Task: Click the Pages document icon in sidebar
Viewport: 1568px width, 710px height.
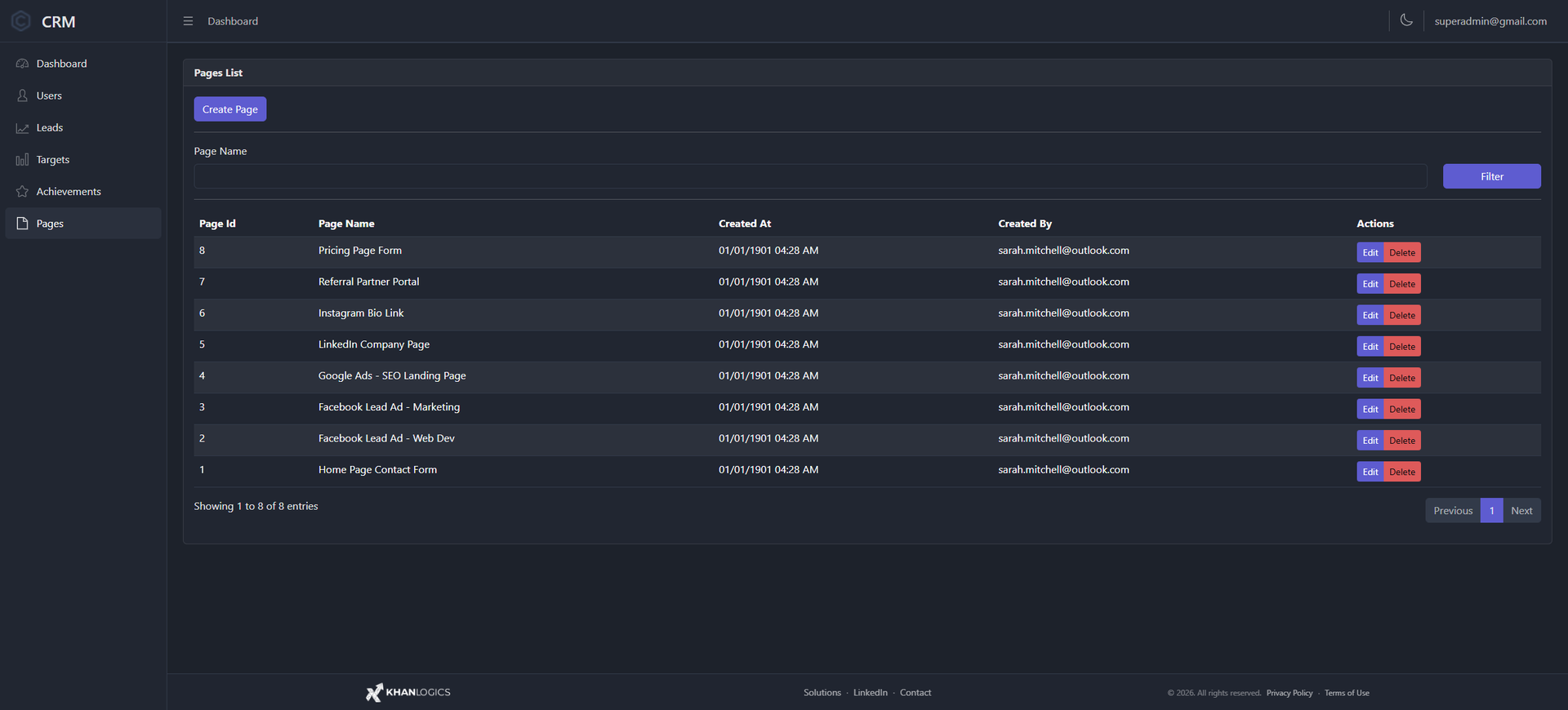Action: 22,224
